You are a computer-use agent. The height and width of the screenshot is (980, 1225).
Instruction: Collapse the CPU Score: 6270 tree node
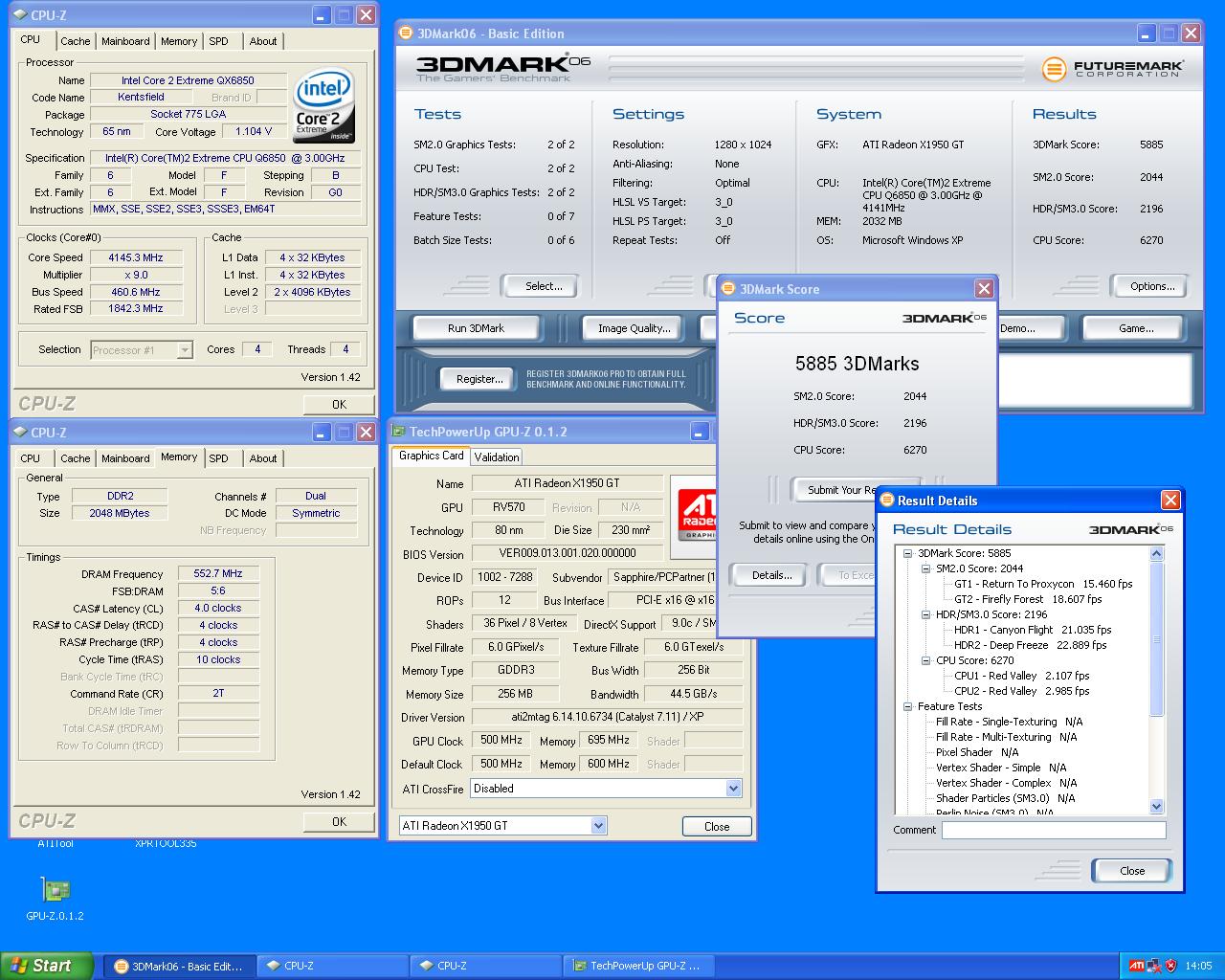click(925, 660)
